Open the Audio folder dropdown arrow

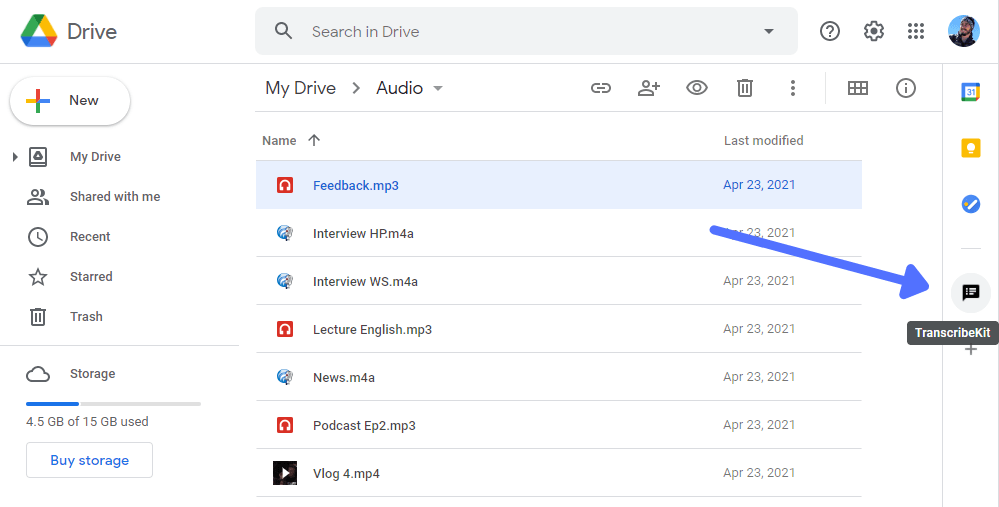click(438, 88)
